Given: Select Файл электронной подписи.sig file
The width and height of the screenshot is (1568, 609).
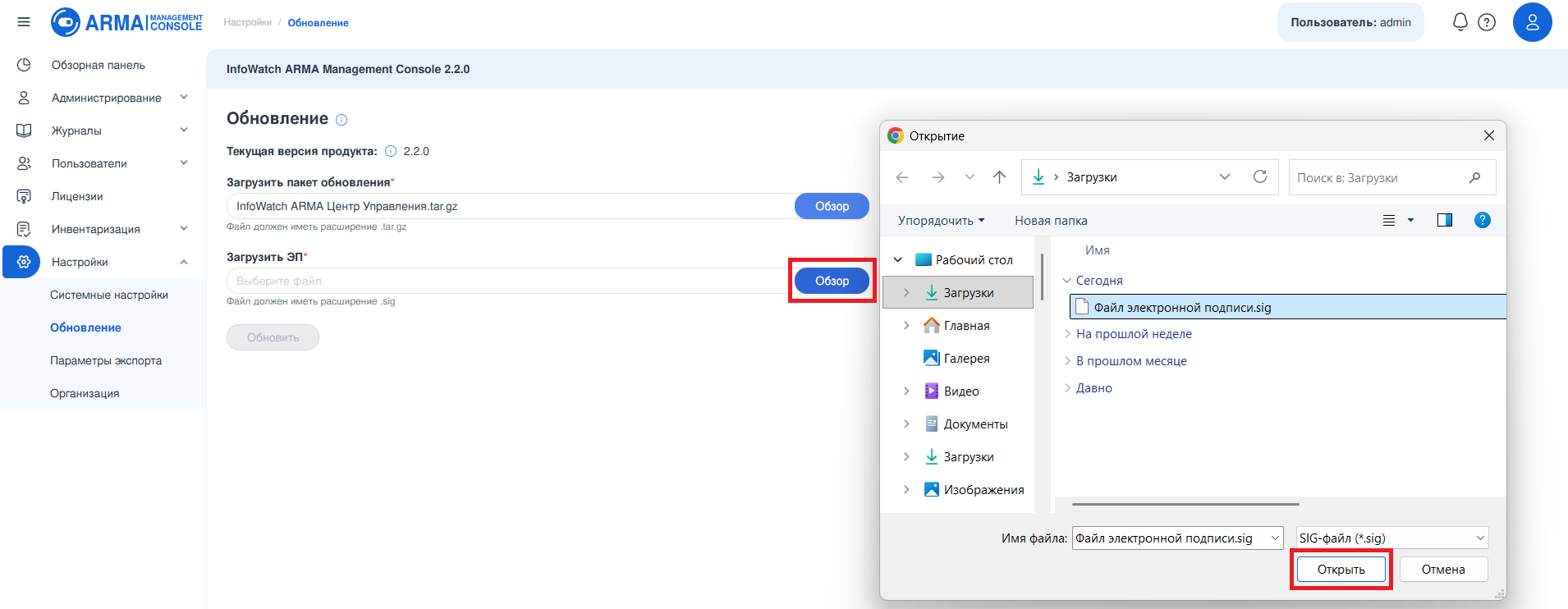Looking at the screenshot, I should point(1289,307).
